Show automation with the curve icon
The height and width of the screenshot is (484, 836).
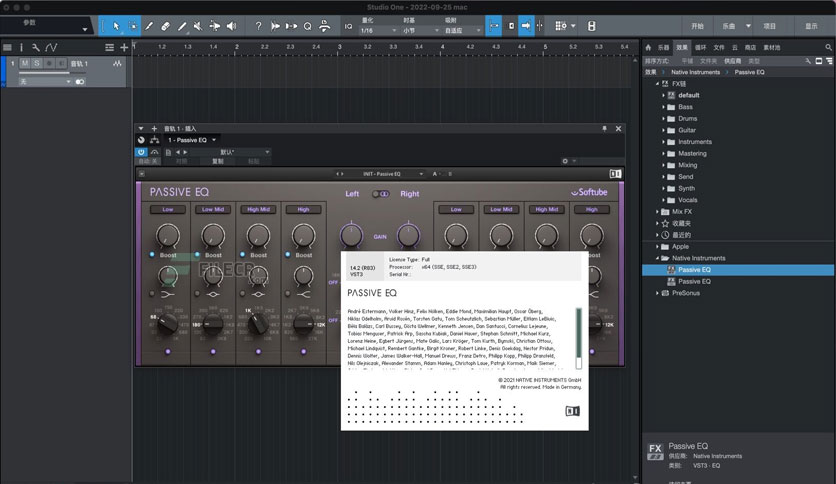[51, 47]
